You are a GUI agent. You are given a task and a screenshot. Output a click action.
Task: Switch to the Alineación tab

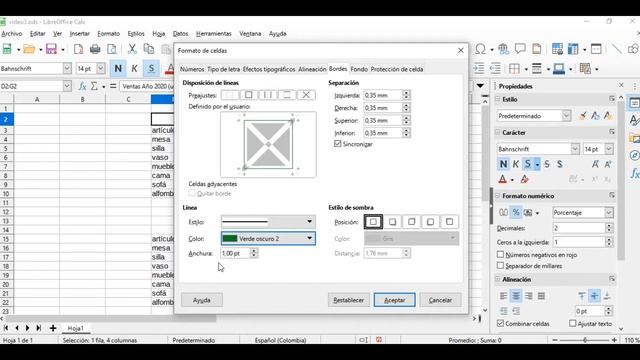(312, 69)
